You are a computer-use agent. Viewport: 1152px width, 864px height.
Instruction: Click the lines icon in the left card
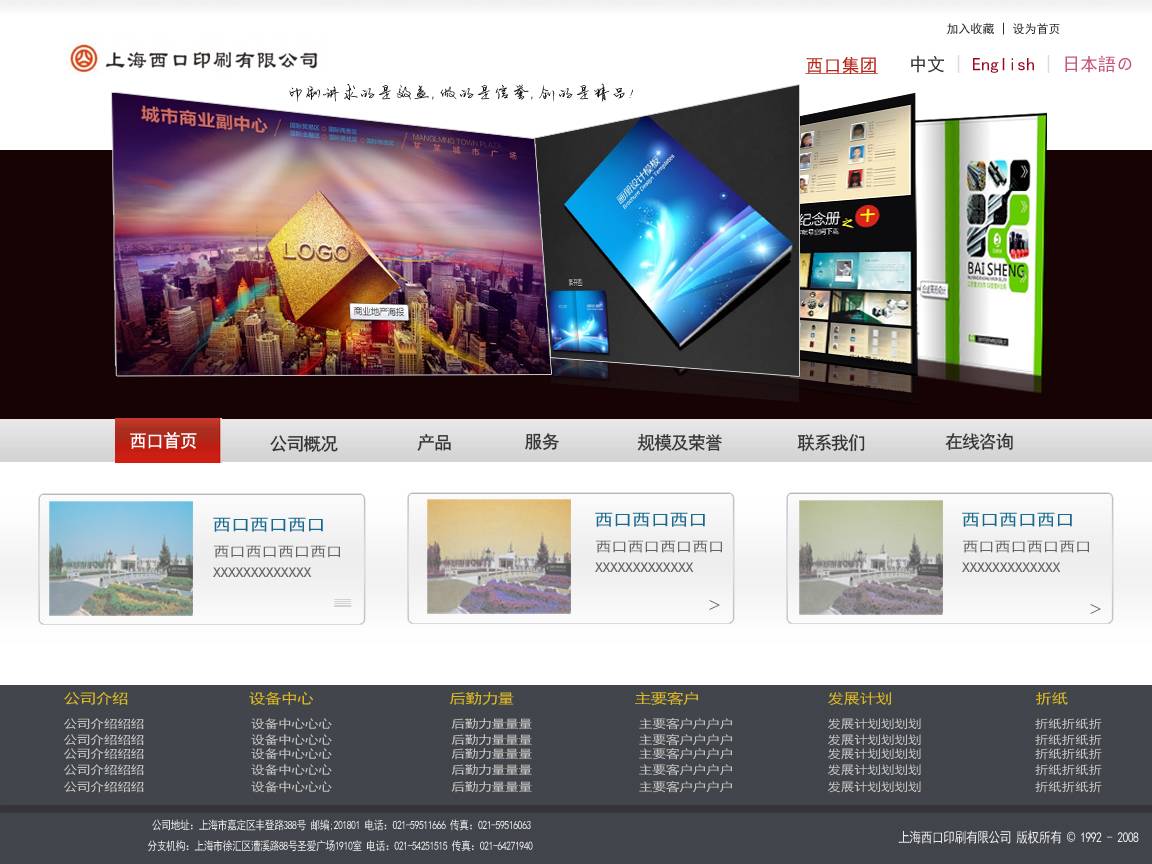point(342,603)
